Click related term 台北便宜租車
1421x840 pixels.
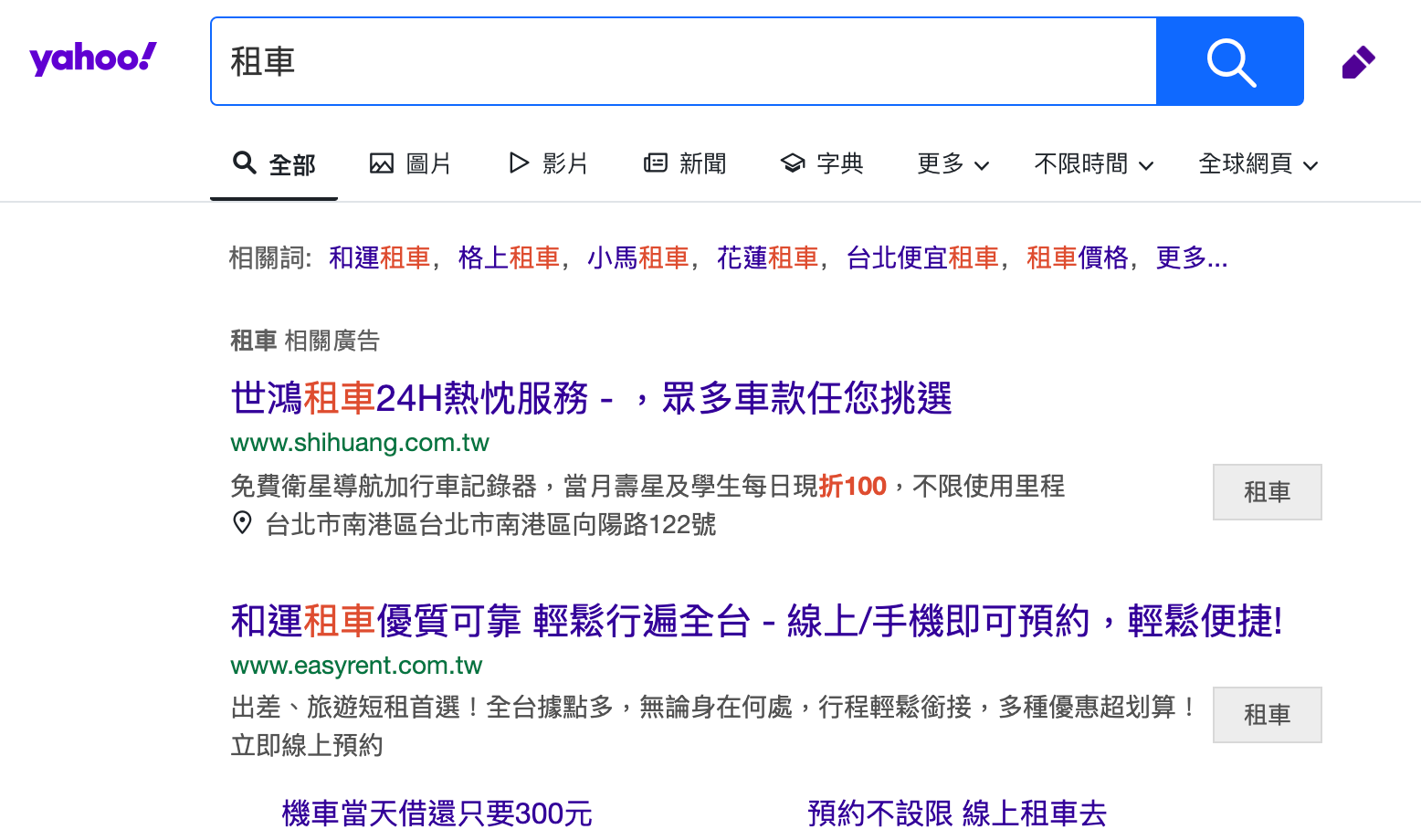coord(922,258)
